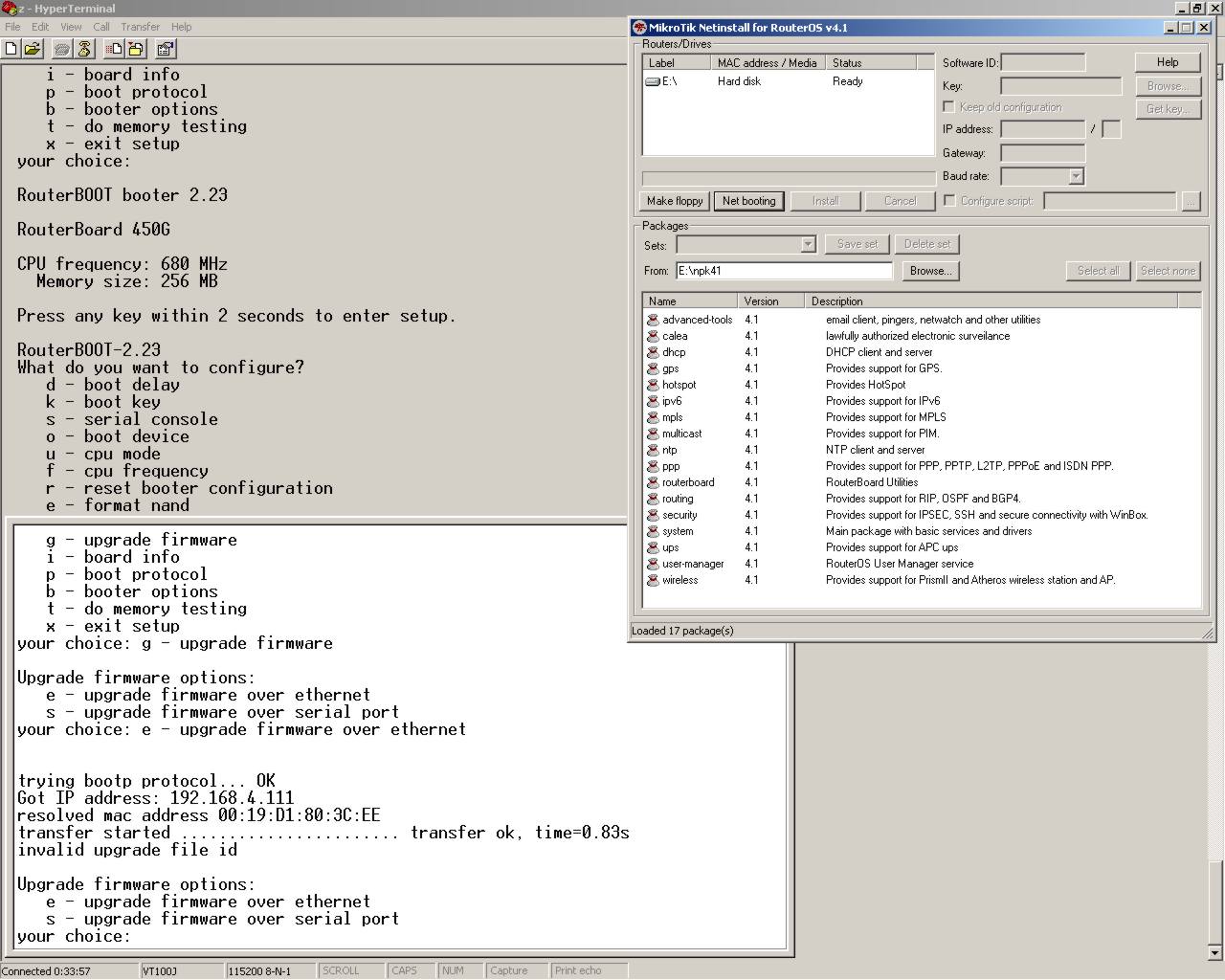This screenshot has height=980, width=1225.
Task: Click the Make floppy button
Action: pos(675,201)
